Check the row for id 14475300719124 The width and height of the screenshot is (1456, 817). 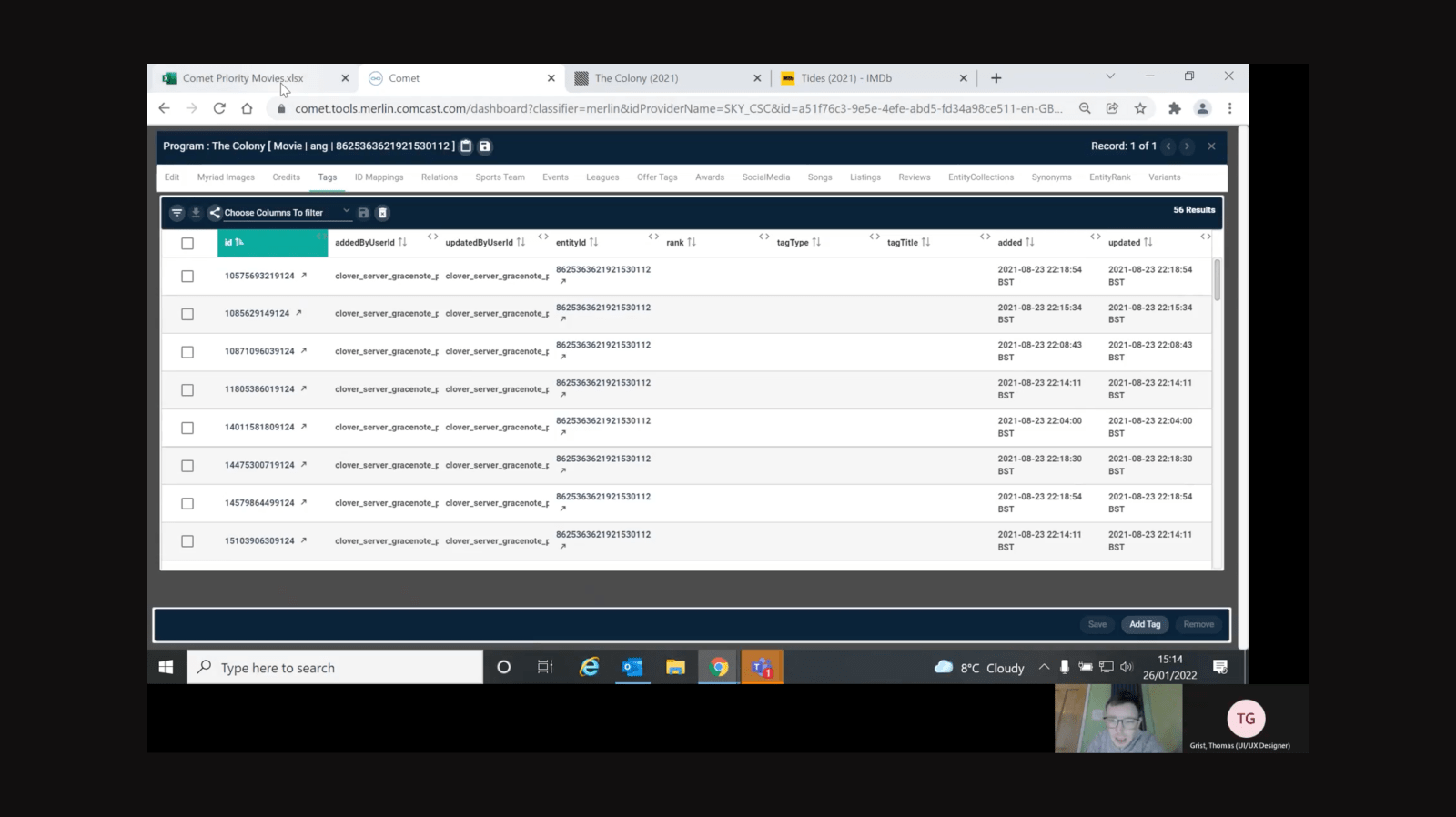[x=187, y=466]
